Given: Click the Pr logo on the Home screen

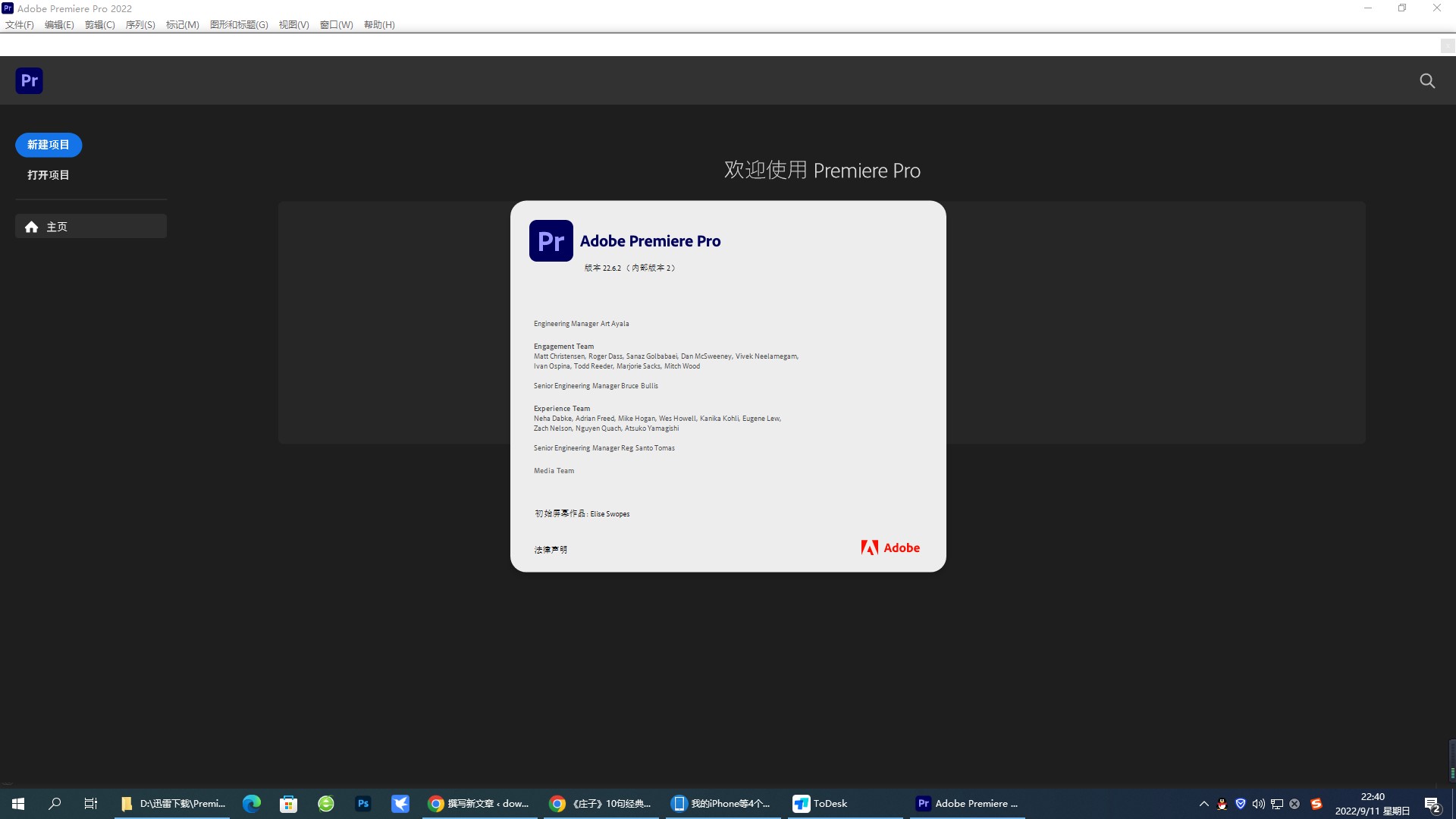Looking at the screenshot, I should tap(29, 80).
